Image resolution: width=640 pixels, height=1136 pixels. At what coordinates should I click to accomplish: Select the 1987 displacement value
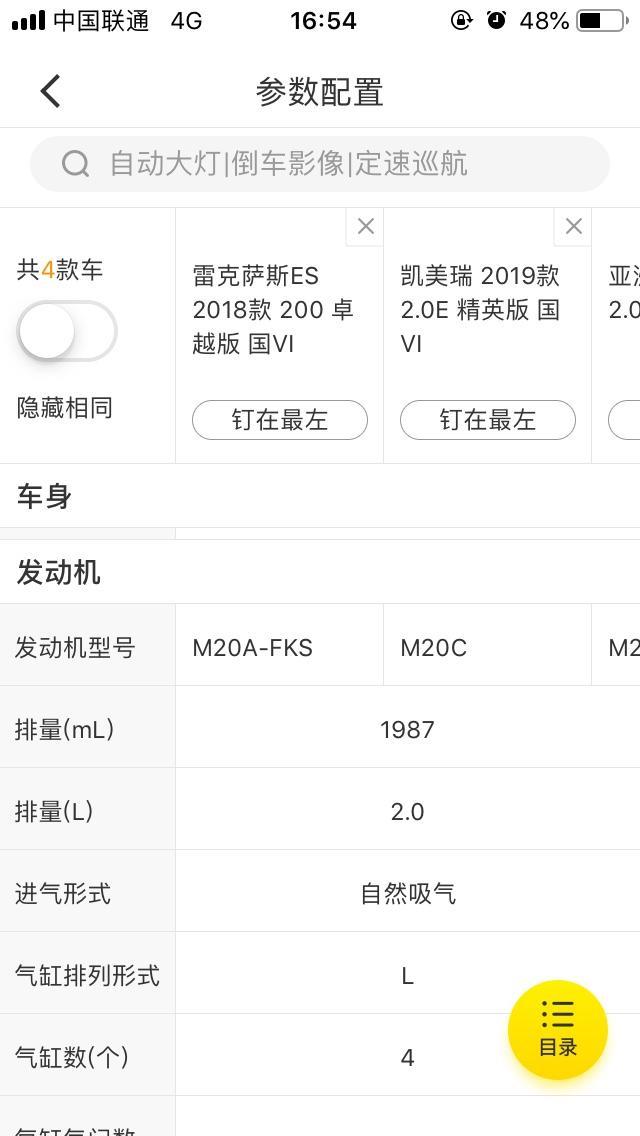point(407,730)
